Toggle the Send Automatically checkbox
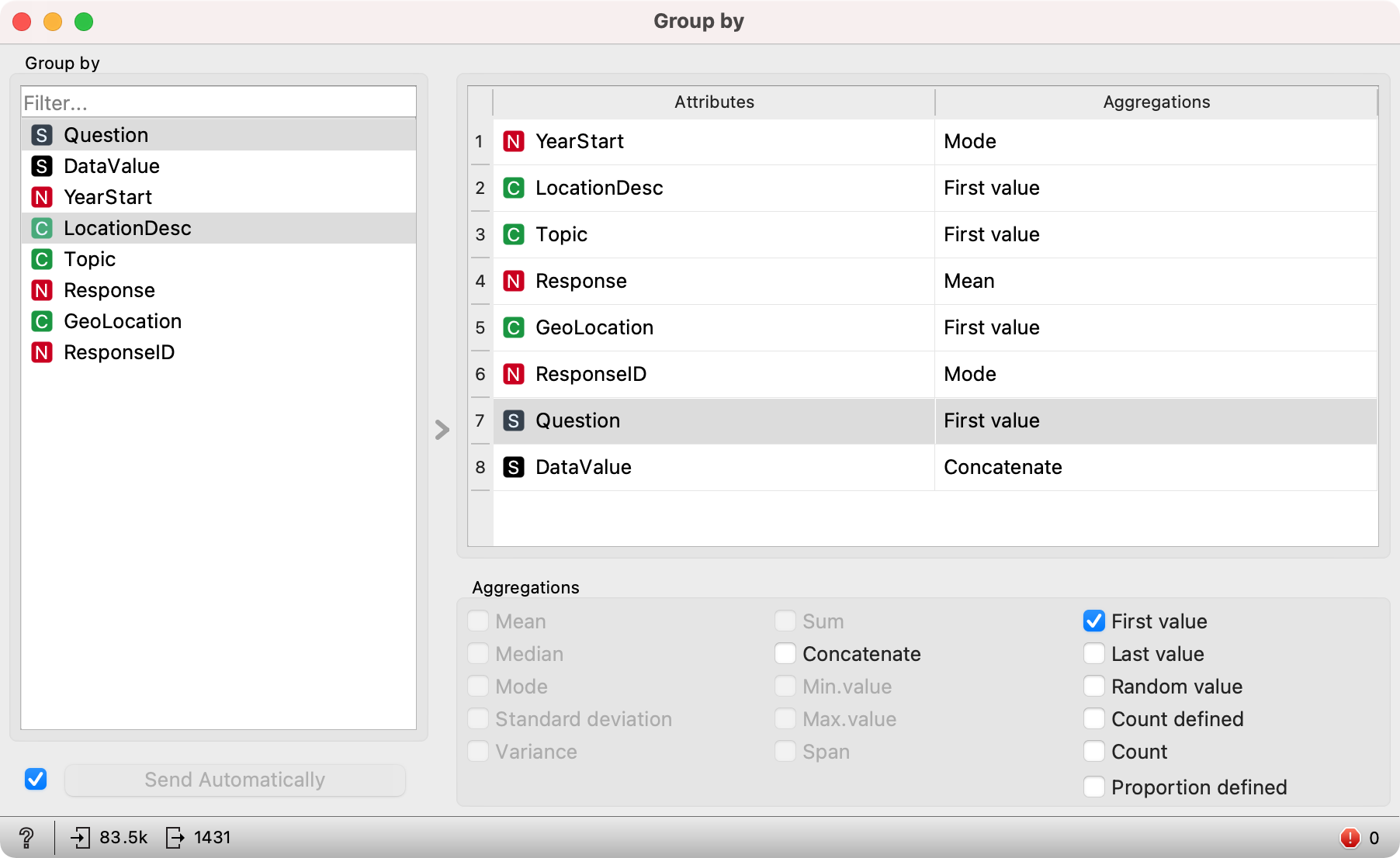 pyautogui.click(x=36, y=779)
